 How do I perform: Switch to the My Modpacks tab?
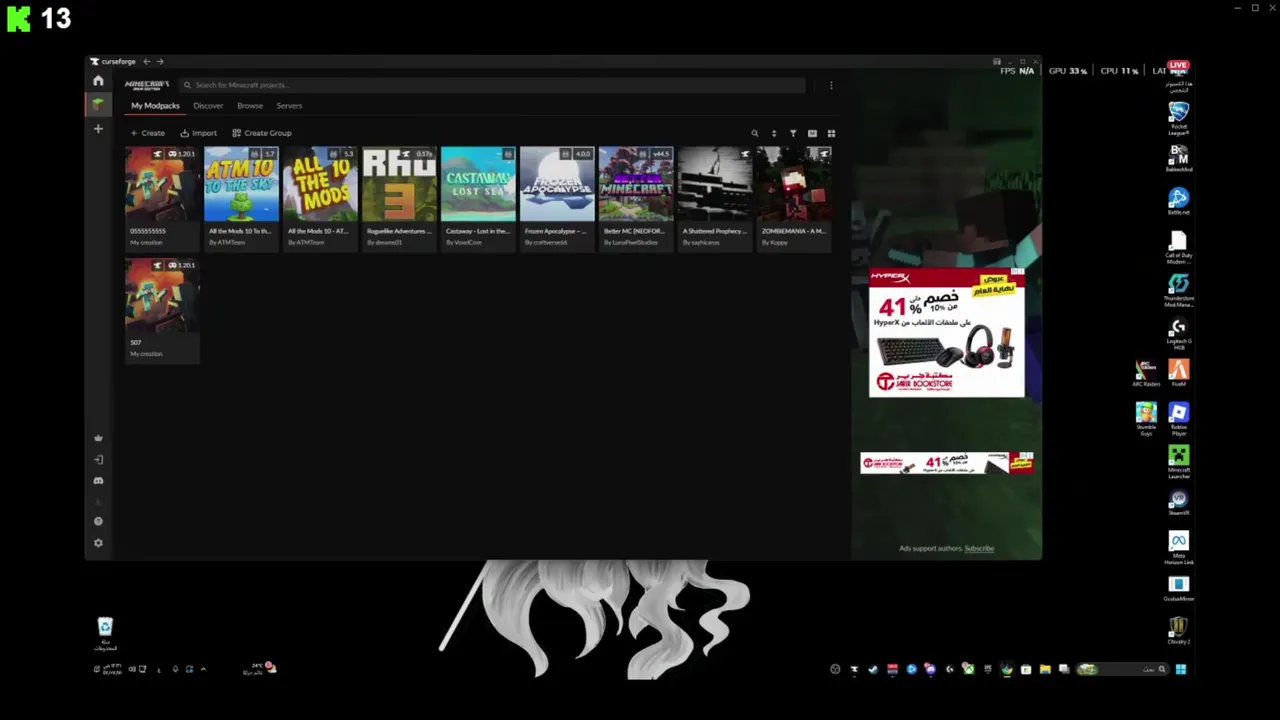click(x=155, y=106)
